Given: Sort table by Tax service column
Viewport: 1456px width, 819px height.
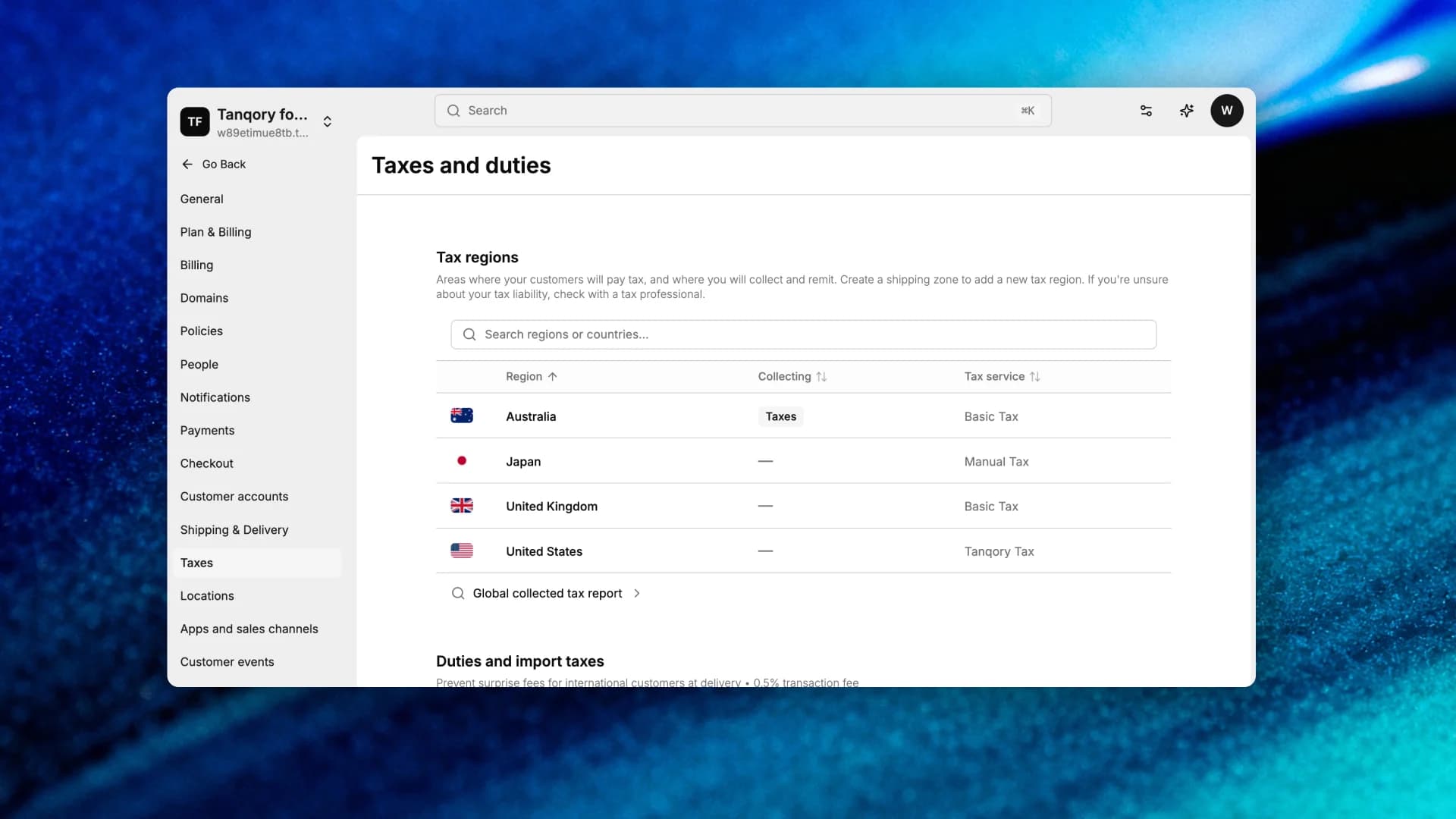Looking at the screenshot, I should point(1003,377).
